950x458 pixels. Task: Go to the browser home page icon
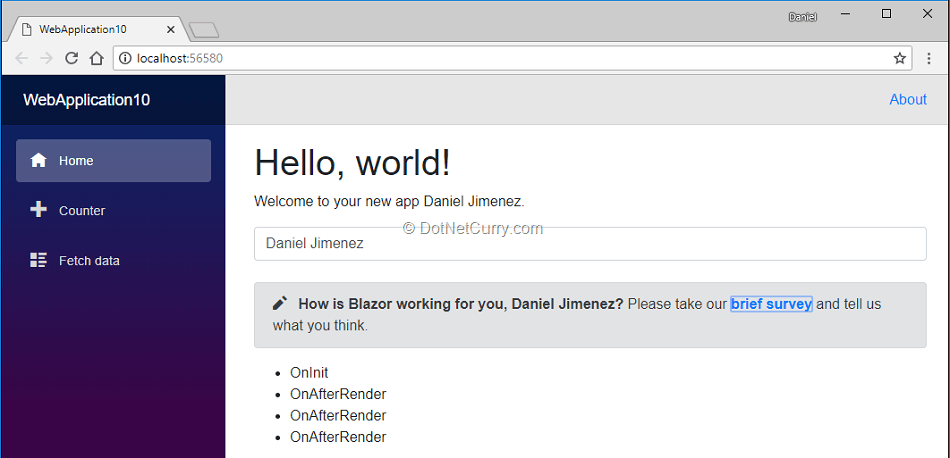click(x=96, y=58)
